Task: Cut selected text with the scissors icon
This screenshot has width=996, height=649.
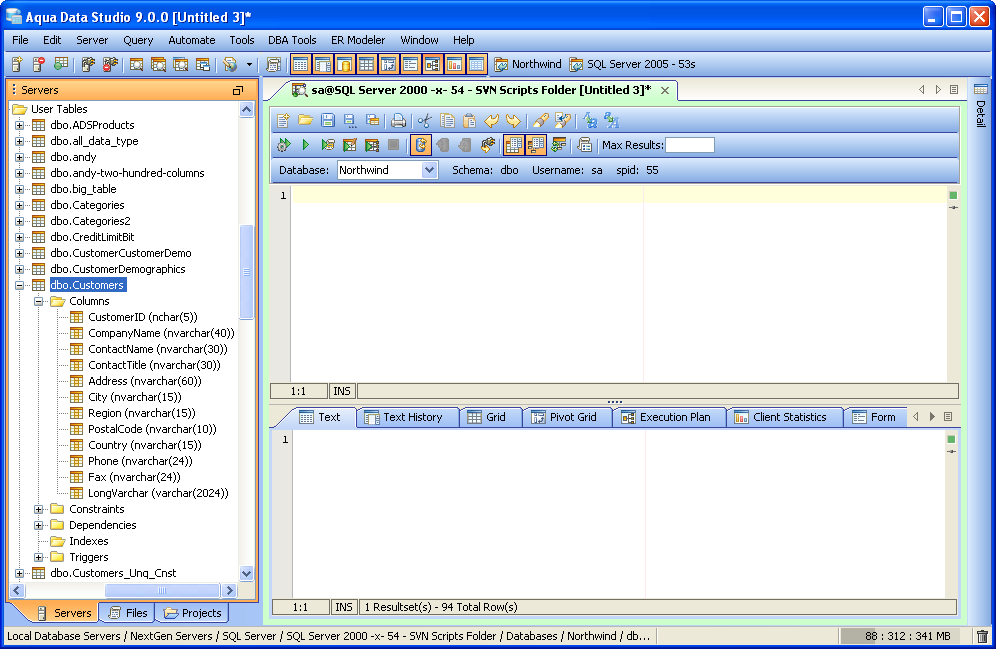Action: point(425,120)
